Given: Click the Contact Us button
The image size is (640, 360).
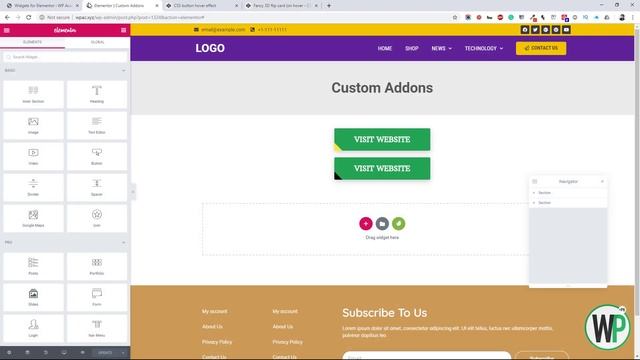Looking at the screenshot, I should (x=541, y=48).
